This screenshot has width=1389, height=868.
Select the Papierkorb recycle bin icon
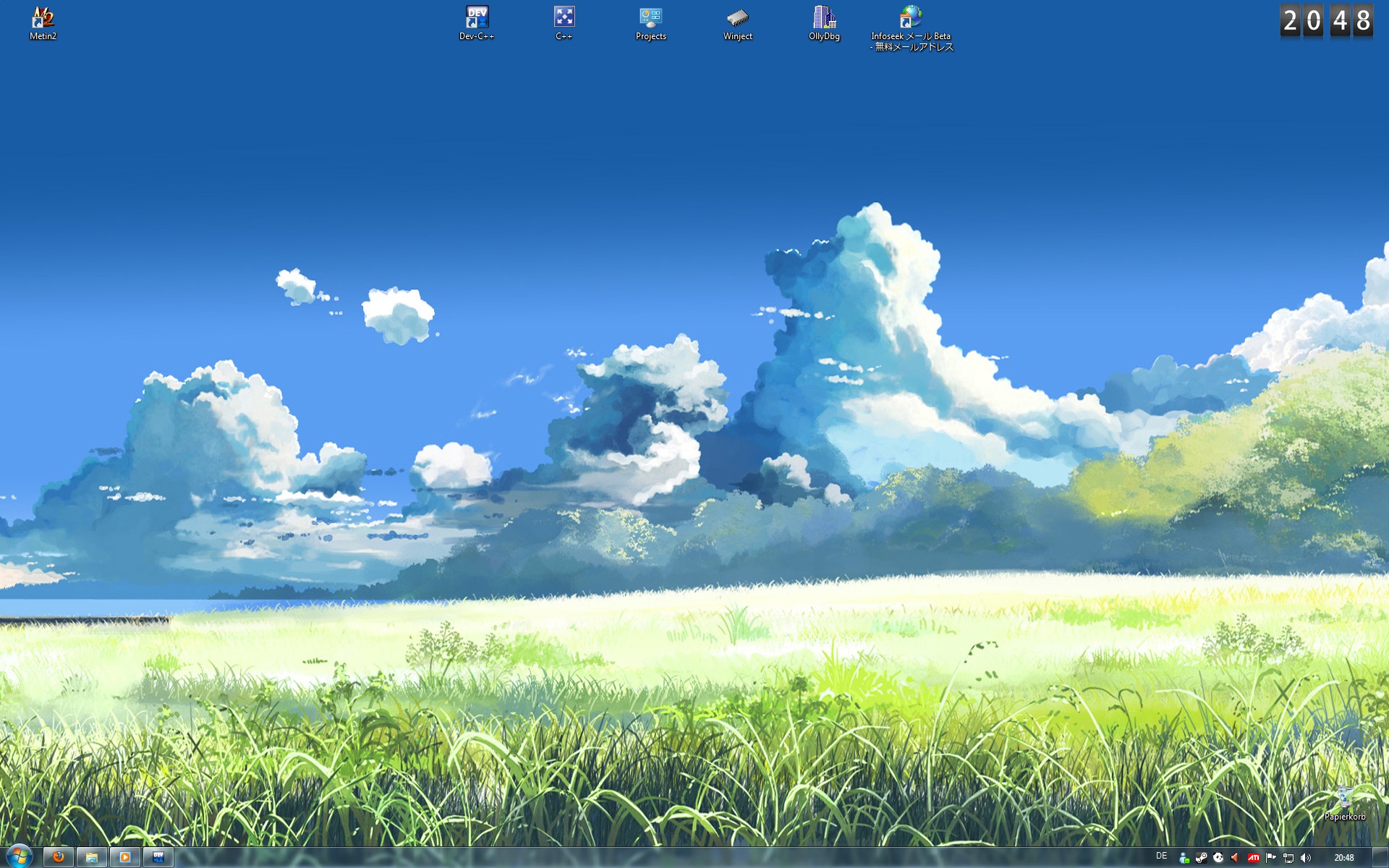tap(1345, 804)
